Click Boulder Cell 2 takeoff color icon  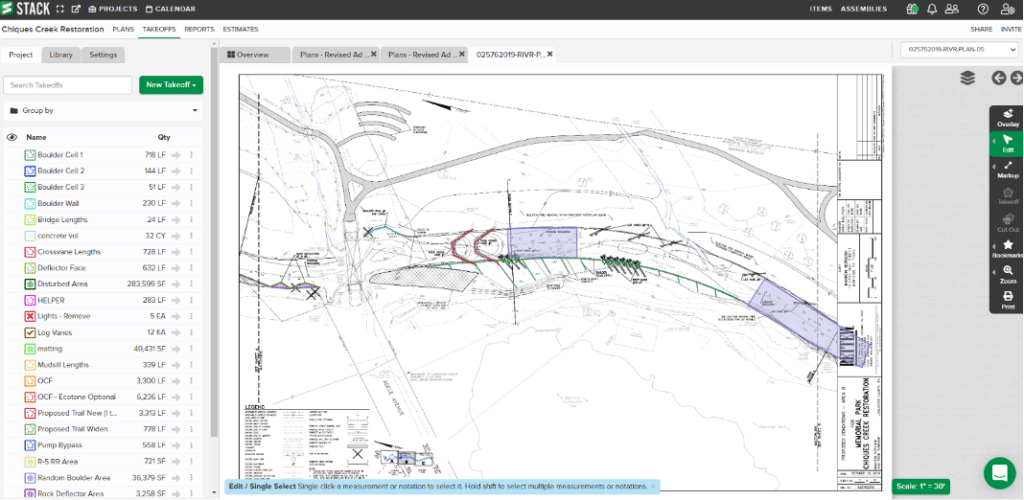point(29,171)
